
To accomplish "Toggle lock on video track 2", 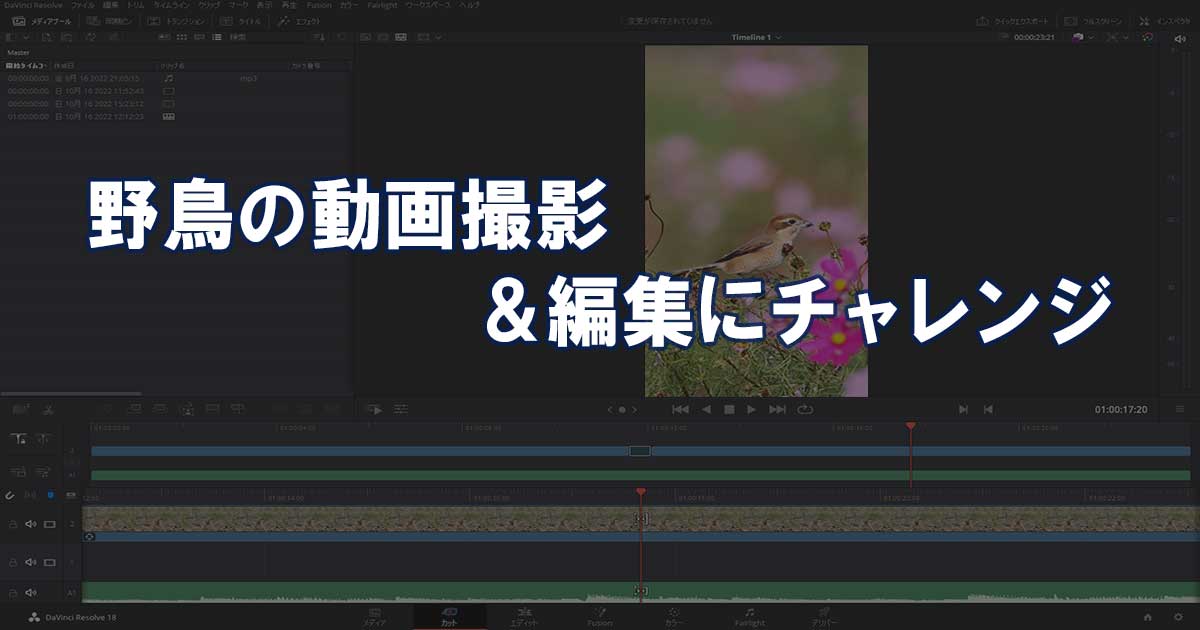I will pos(13,523).
